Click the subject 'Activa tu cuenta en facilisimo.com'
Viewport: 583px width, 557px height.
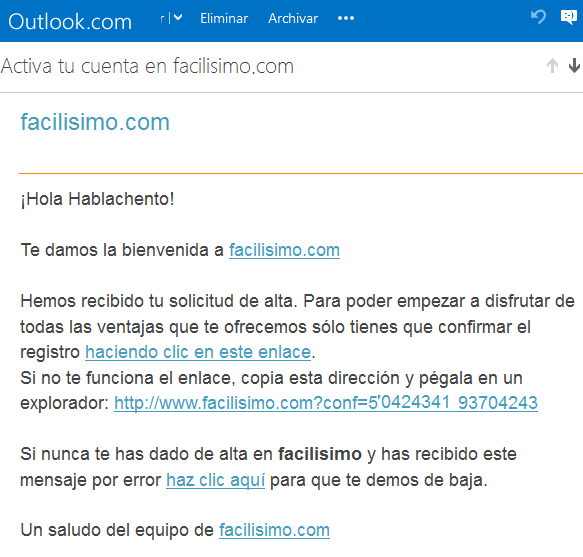147,66
